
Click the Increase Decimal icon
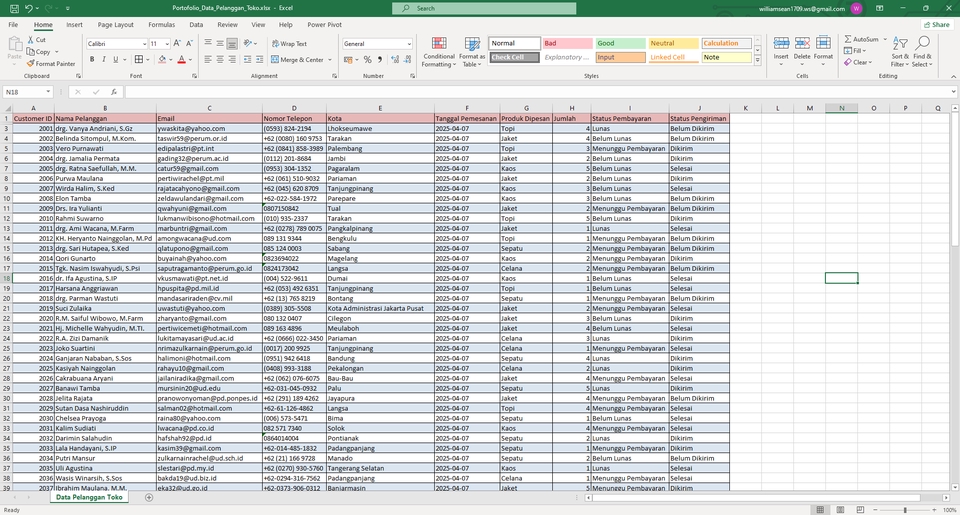click(395, 59)
